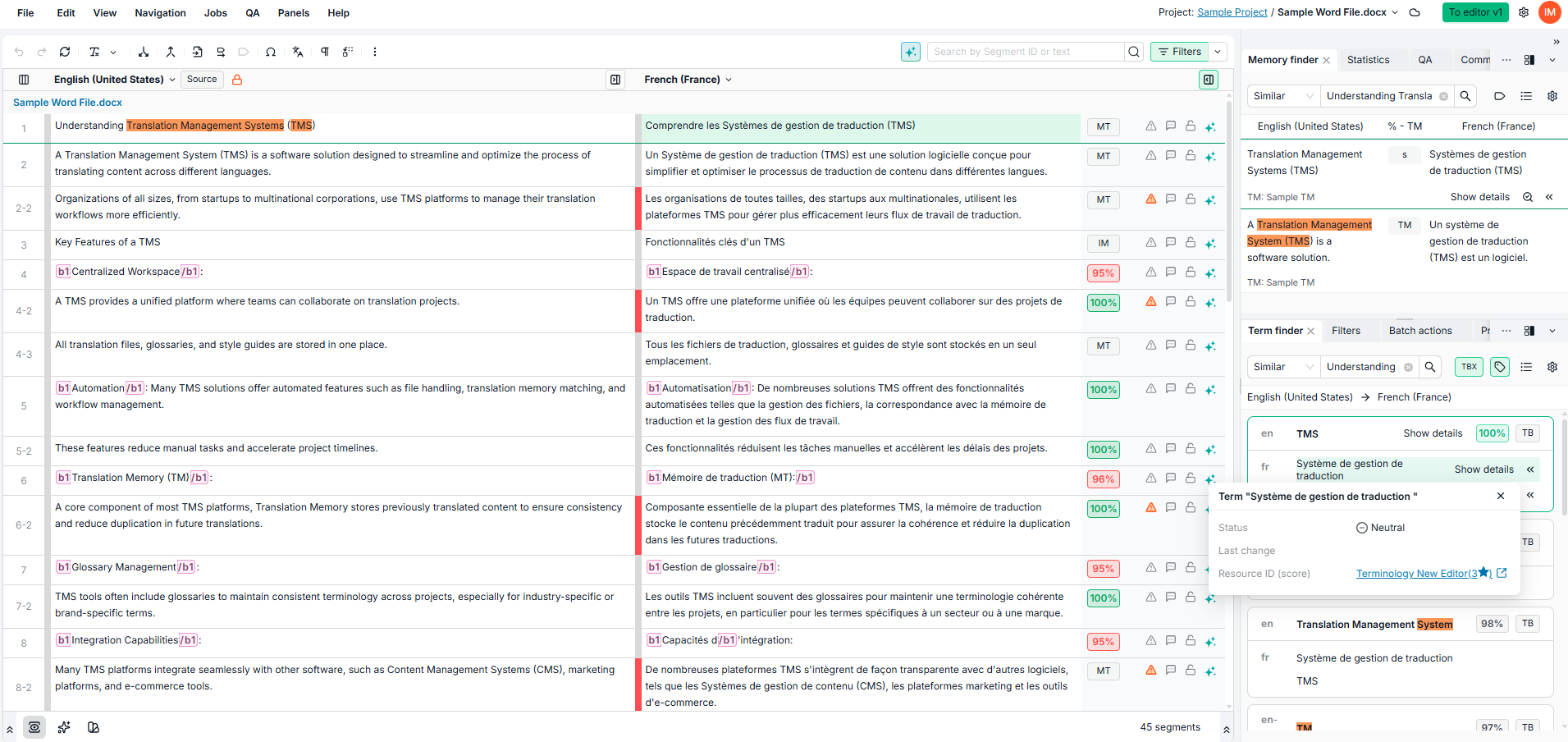Open the special character (Omega) picker
The height and width of the screenshot is (742, 1568).
click(x=271, y=52)
